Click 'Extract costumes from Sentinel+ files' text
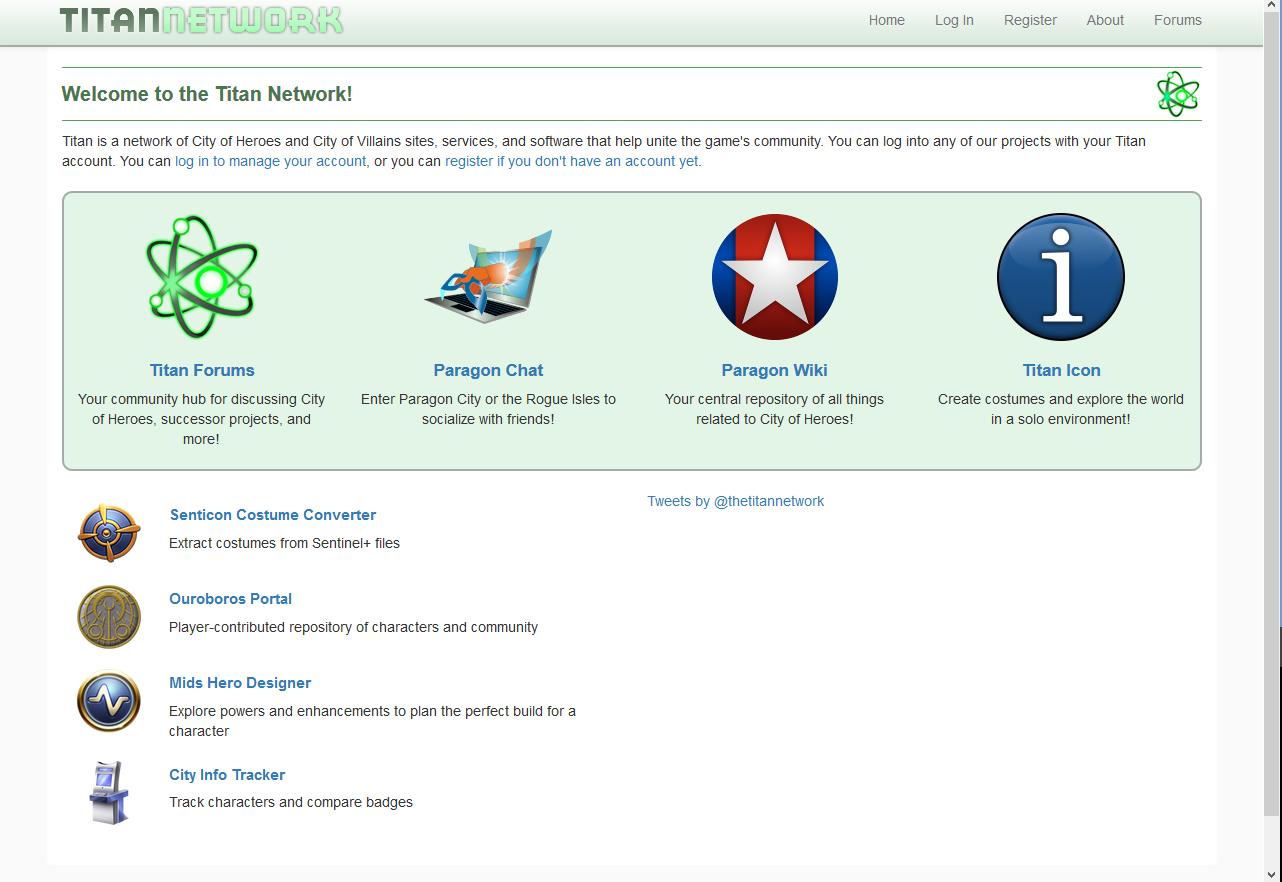Viewport: 1282px width, 882px height. [284, 543]
